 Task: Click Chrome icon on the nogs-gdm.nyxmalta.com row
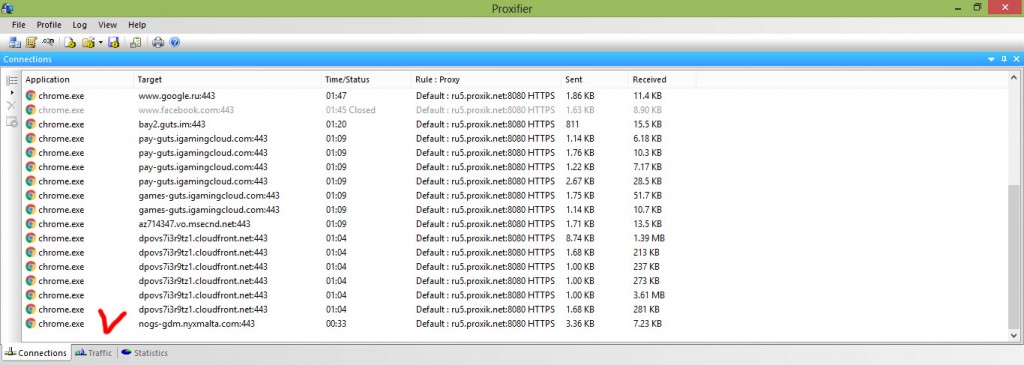click(x=30, y=324)
